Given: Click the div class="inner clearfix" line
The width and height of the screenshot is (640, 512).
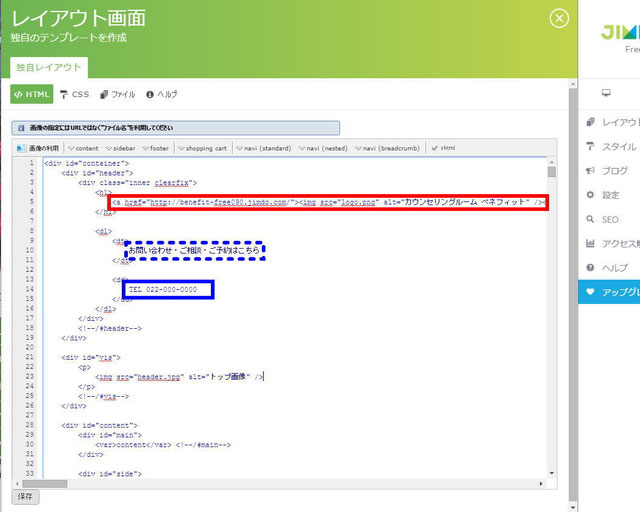Looking at the screenshot, I should point(137,183).
